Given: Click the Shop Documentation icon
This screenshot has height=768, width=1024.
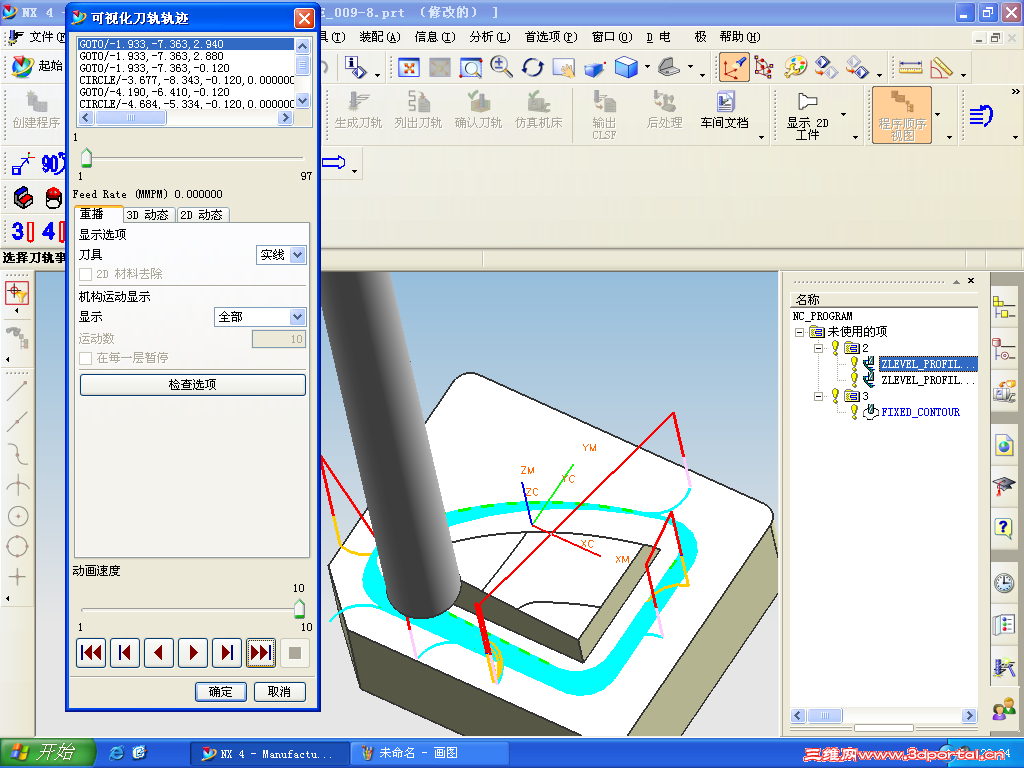Looking at the screenshot, I should coord(724,111).
